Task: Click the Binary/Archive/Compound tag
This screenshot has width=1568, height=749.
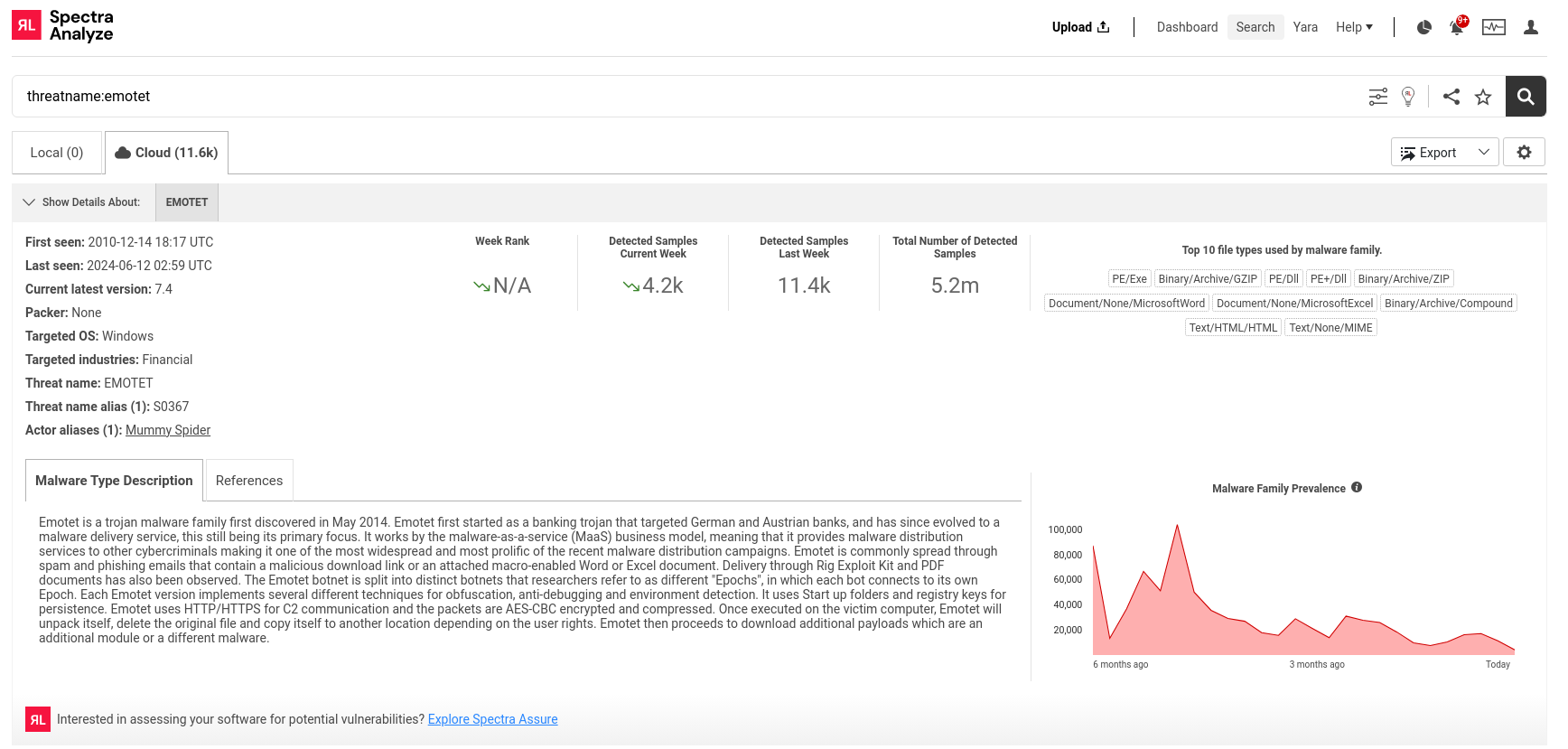Action: (x=1449, y=304)
